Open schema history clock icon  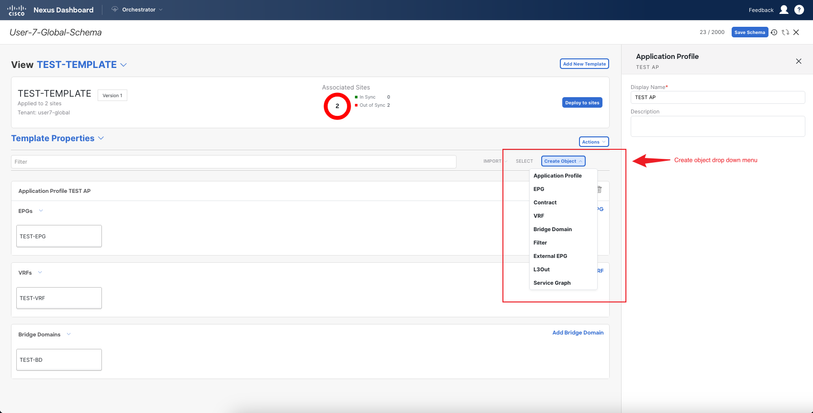point(774,32)
